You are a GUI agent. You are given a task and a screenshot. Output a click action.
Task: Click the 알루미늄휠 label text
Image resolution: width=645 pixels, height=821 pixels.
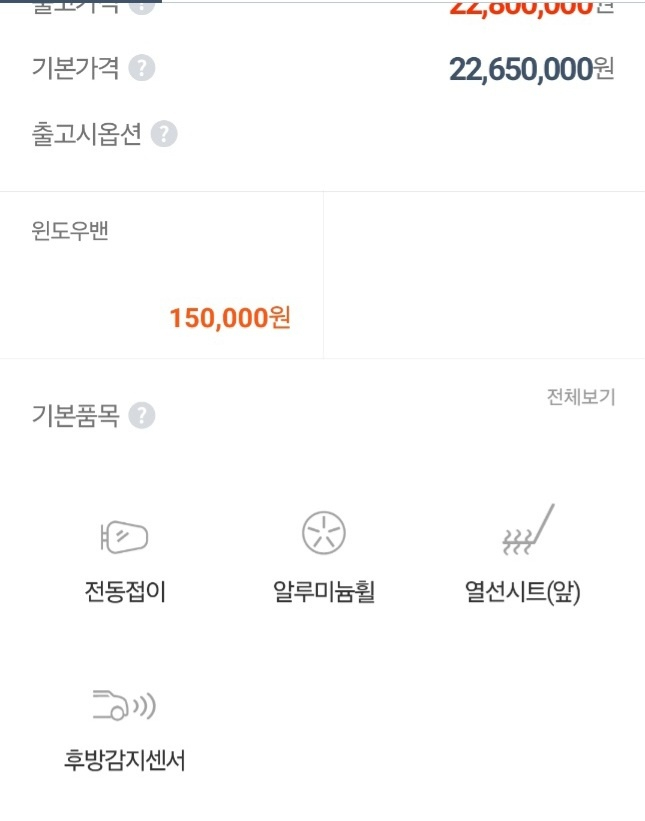pos(324,592)
